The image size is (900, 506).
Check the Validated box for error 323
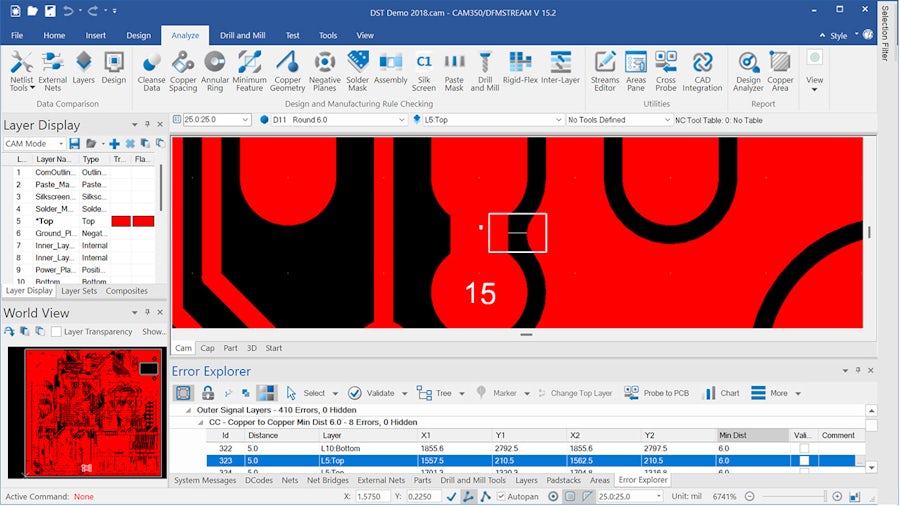(804, 461)
